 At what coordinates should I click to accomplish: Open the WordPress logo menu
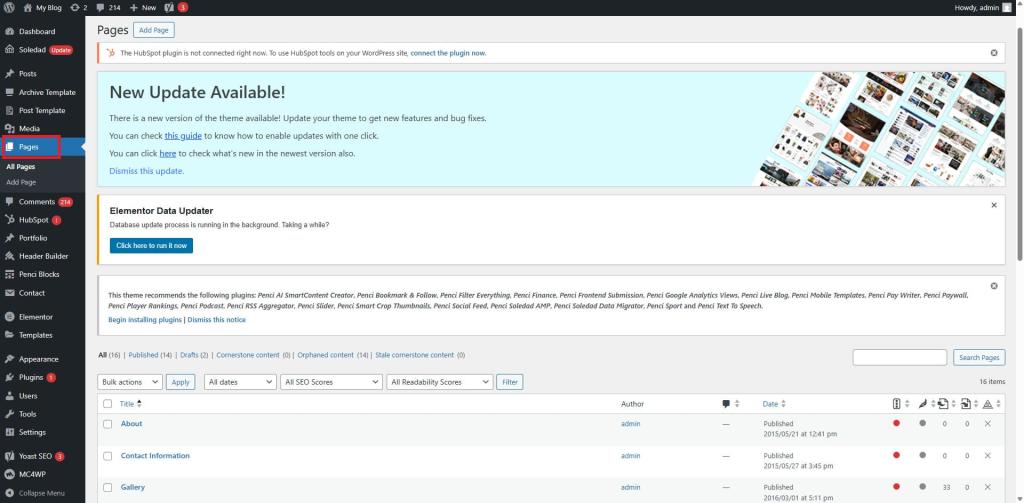click(x=9, y=7)
